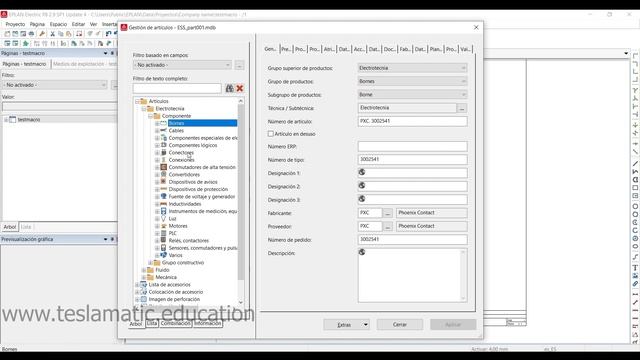Click globe translate icon in Designación 2

click(362, 186)
